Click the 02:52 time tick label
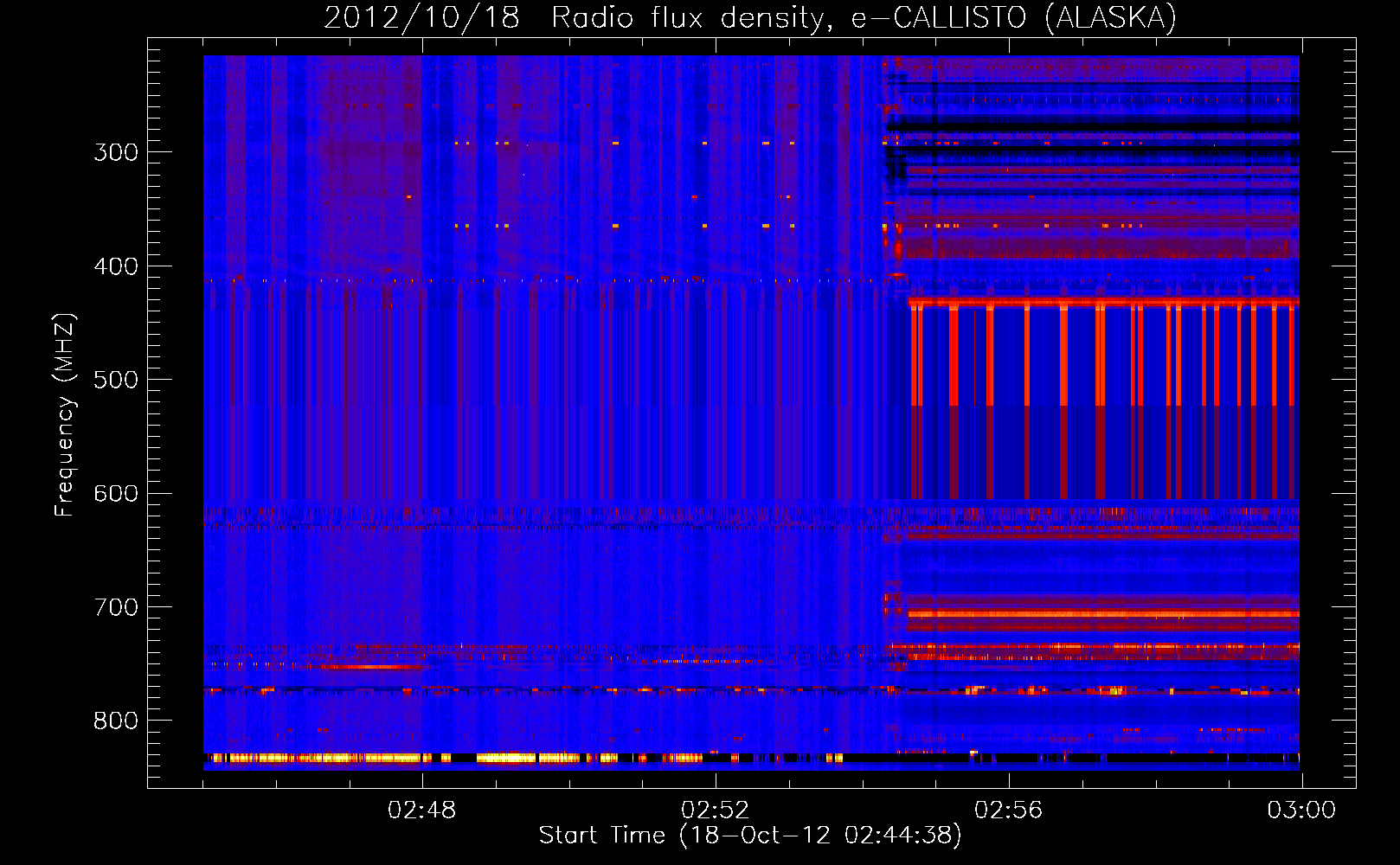1400x865 pixels. click(715, 811)
